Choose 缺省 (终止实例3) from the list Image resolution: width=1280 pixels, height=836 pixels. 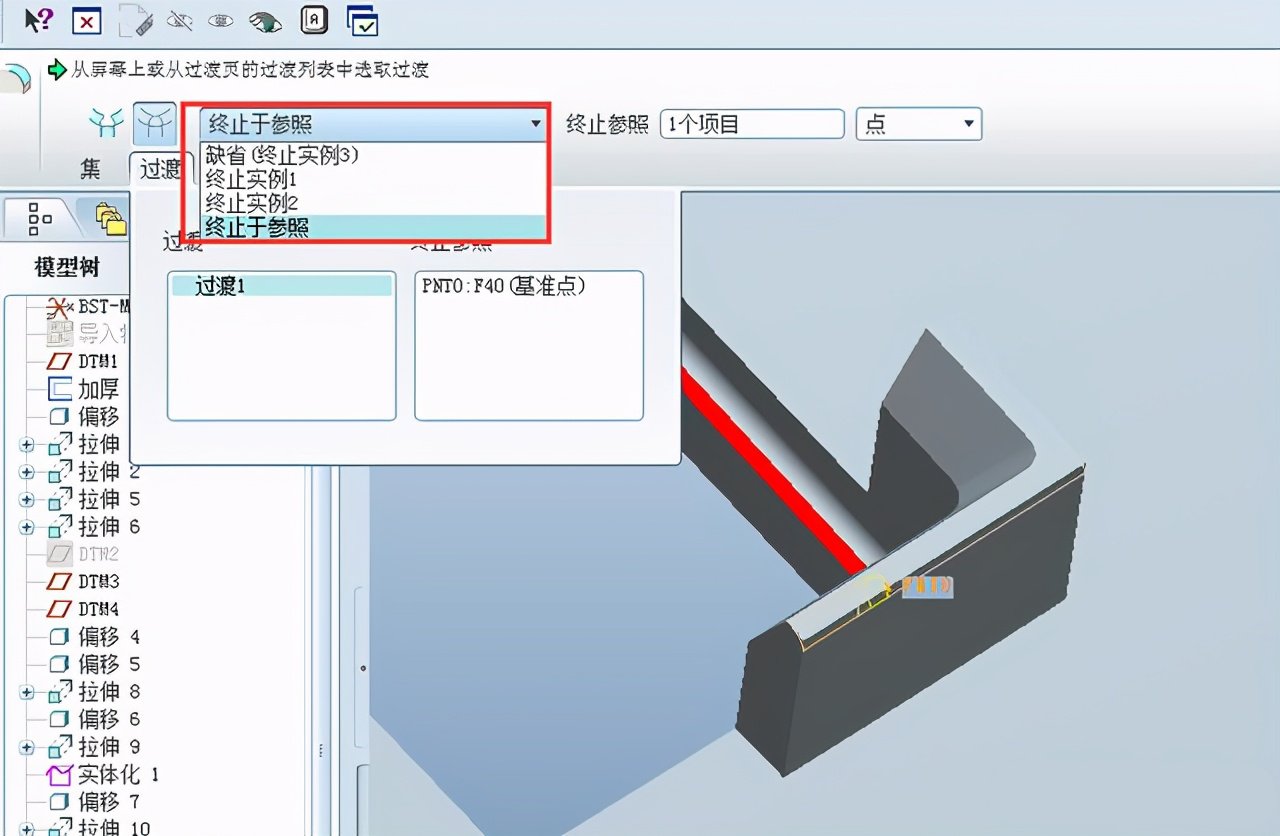(282, 155)
